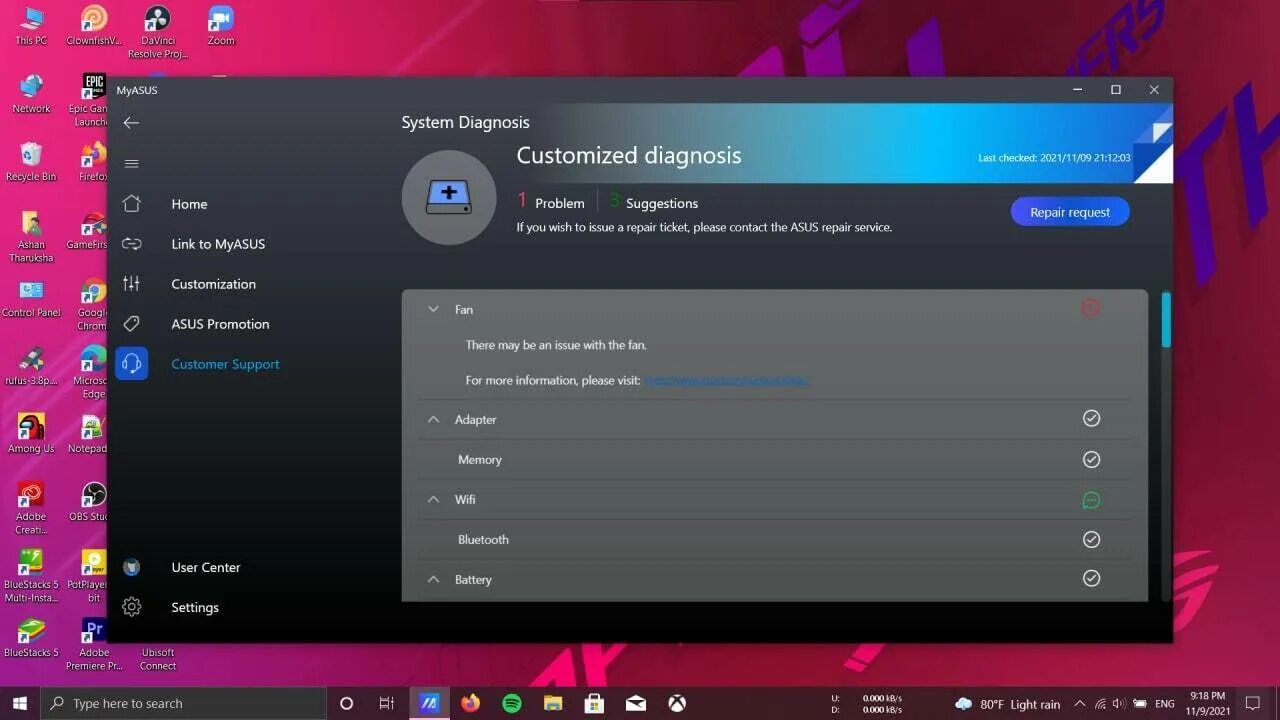The height and width of the screenshot is (720, 1280).
Task: Click the diagnosis list vertical scrollbar thumb
Action: click(1166, 320)
